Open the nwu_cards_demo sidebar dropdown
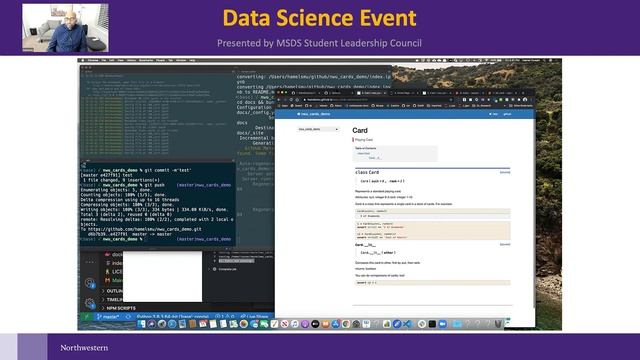Image resolution: width=640 pixels, height=360 pixels. pos(318,129)
